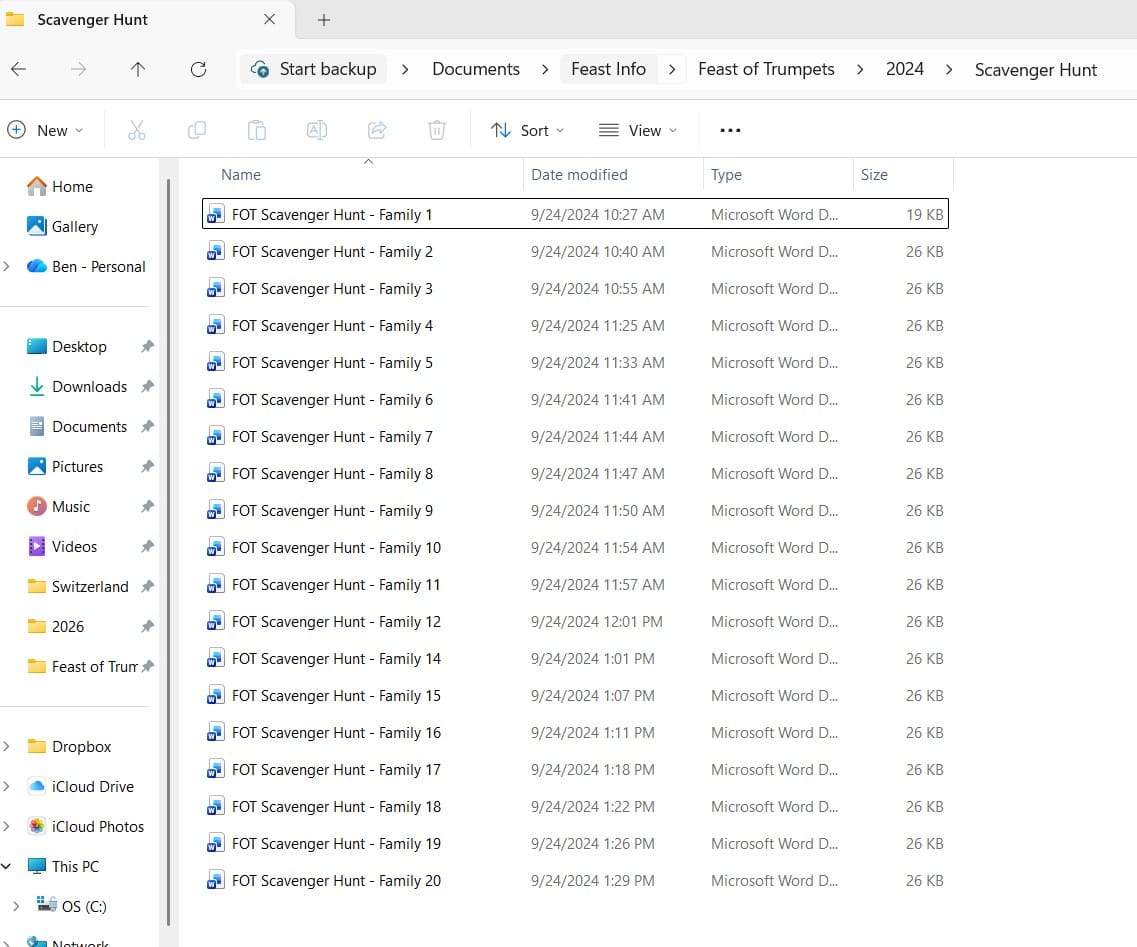Click chevron after 2024 breadcrumb
This screenshot has height=947, width=1137.
948,70
